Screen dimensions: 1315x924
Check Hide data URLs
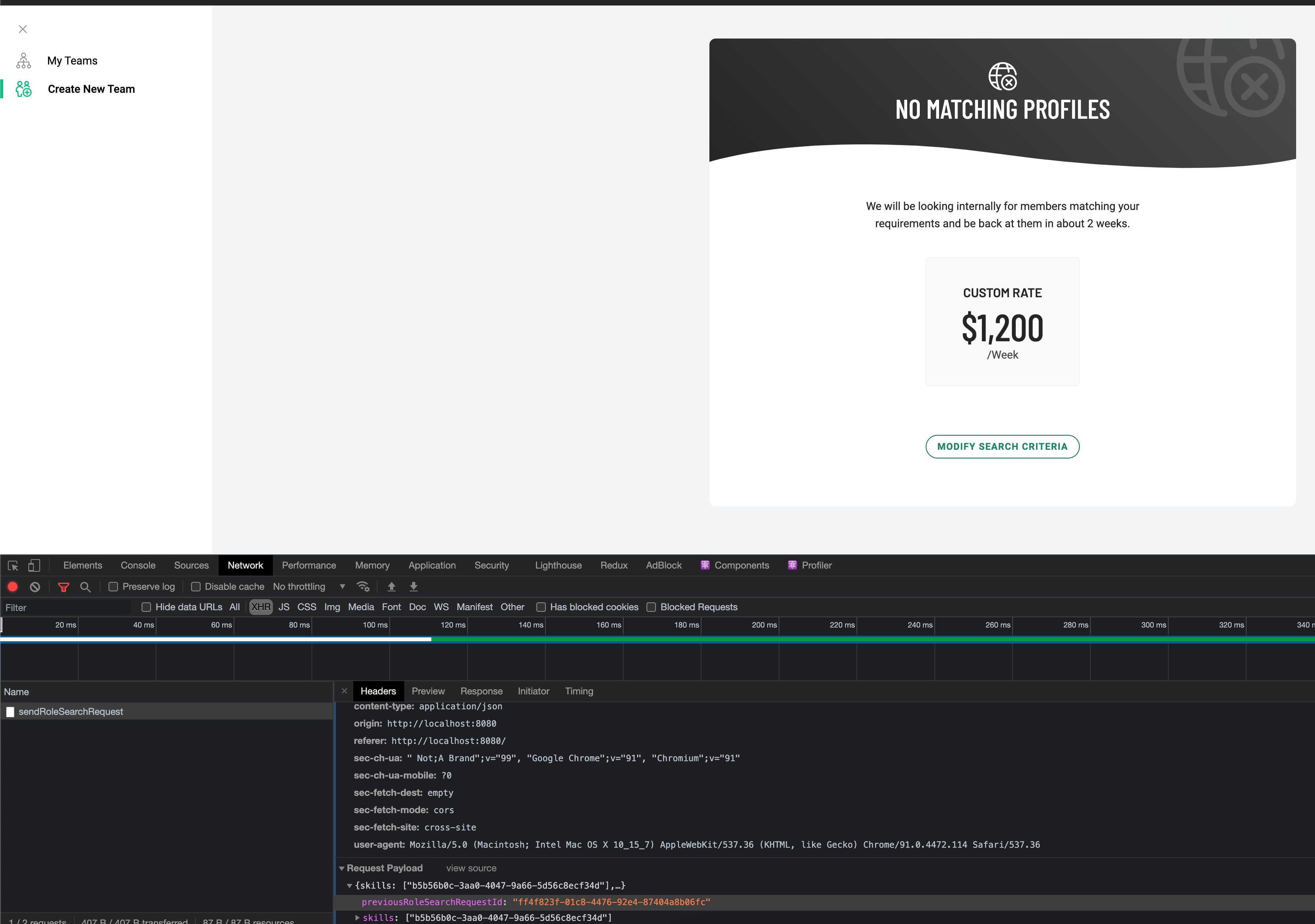point(147,607)
